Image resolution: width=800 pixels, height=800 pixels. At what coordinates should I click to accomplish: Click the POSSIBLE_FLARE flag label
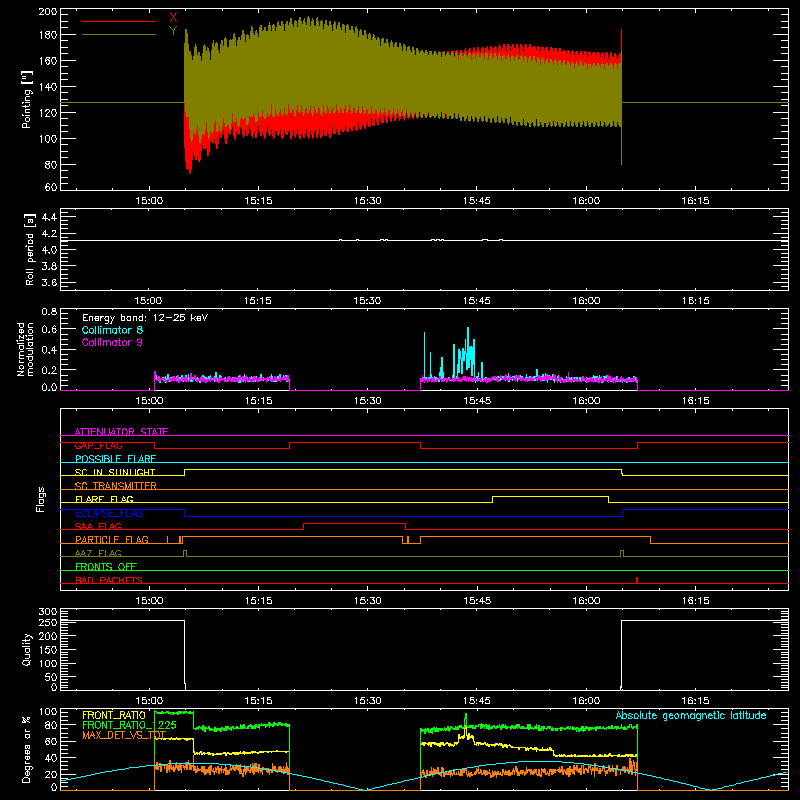pos(115,459)
